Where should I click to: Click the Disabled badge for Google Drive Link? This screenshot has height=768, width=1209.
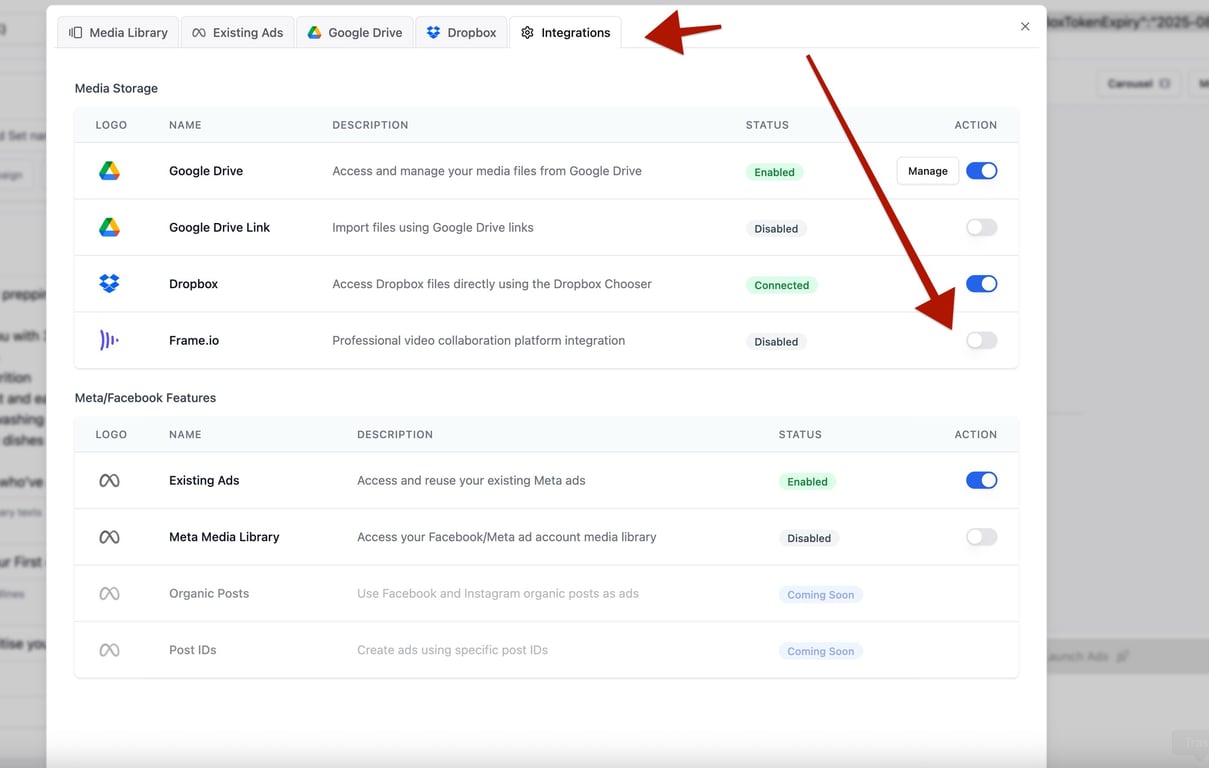click(776, 229)
